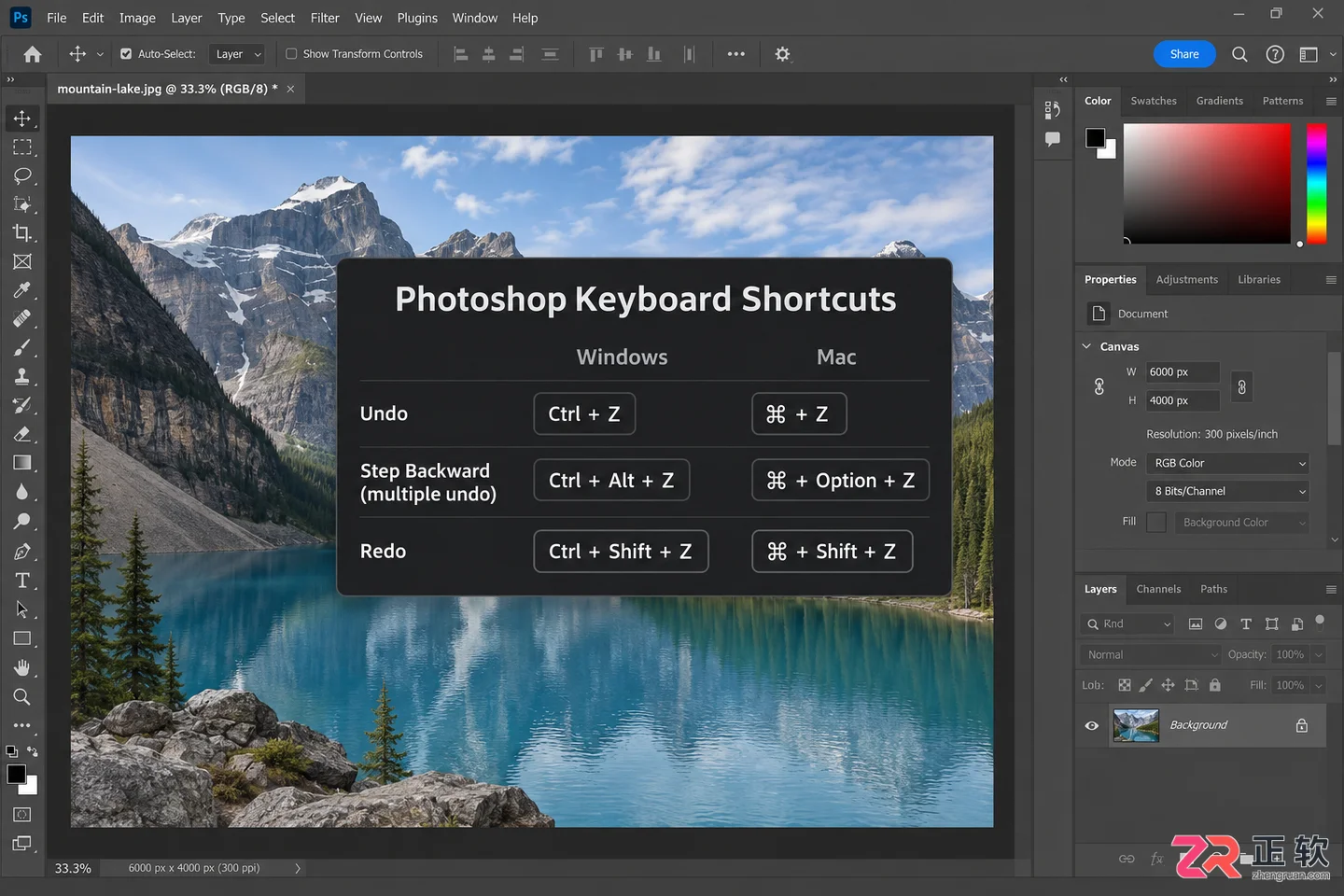Open the RGB Color mode dropdown

tap(1227, 463)
